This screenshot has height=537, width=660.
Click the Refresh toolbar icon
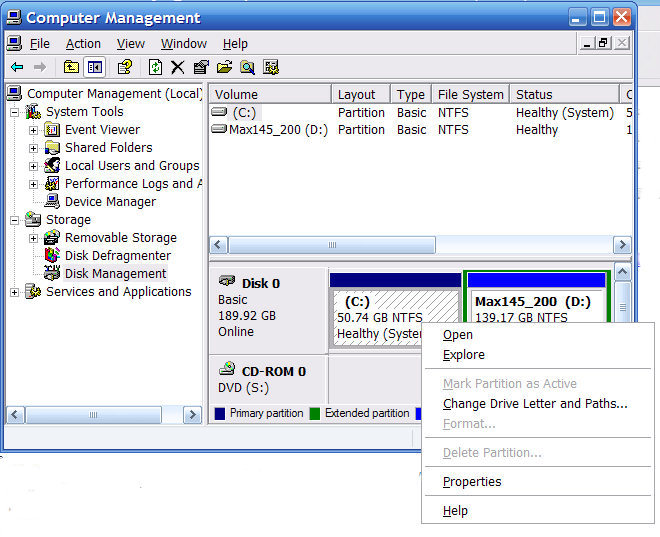155,67
